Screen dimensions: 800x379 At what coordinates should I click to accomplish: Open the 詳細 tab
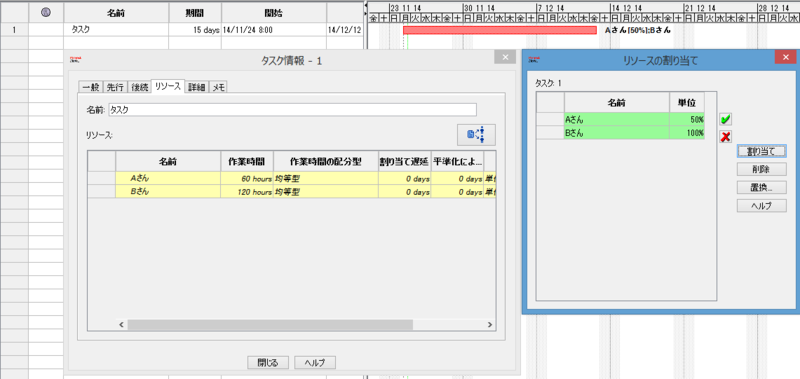[197, 87]
